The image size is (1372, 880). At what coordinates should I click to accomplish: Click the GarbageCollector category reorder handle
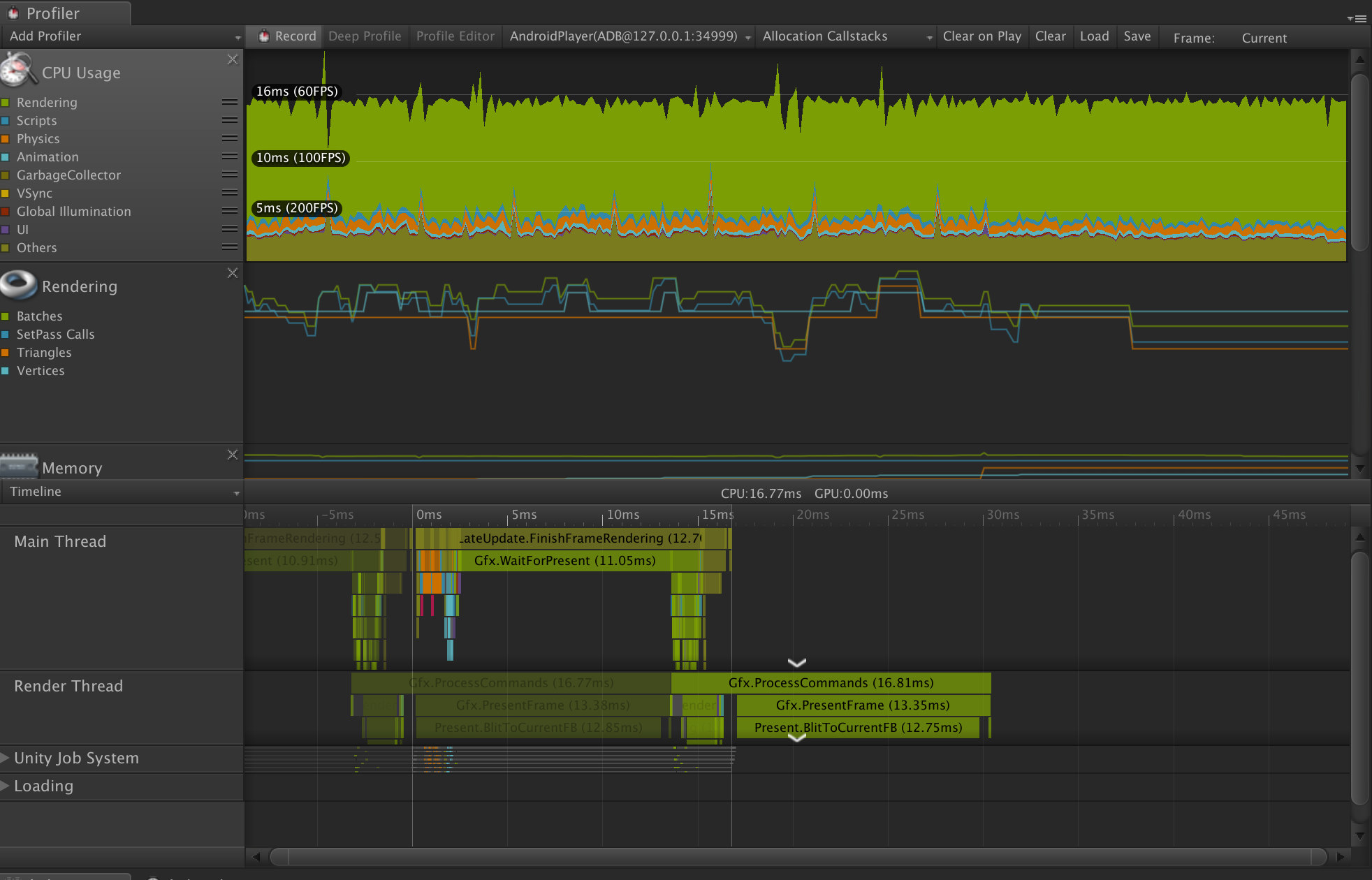tap(229, 175)
